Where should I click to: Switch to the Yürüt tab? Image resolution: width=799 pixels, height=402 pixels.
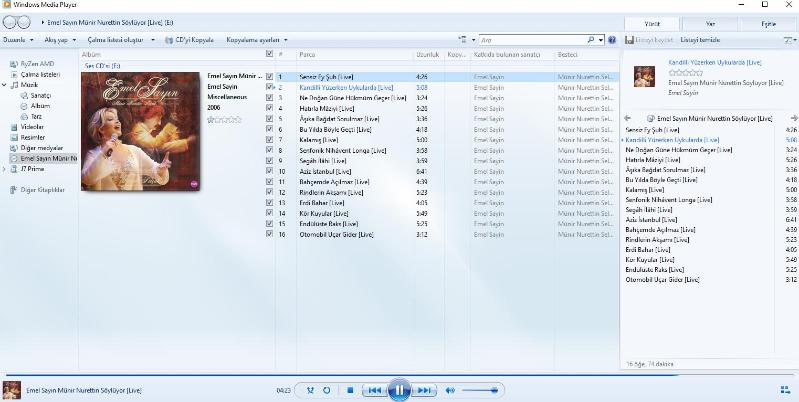click(x=652, y=24)
